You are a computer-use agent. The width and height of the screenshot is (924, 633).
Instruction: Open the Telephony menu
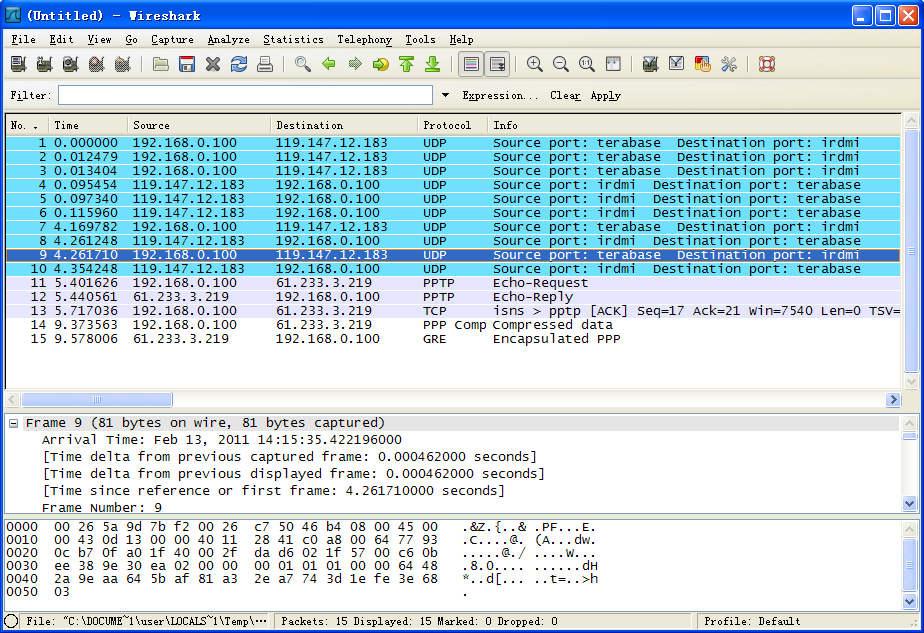click(364, 39)
